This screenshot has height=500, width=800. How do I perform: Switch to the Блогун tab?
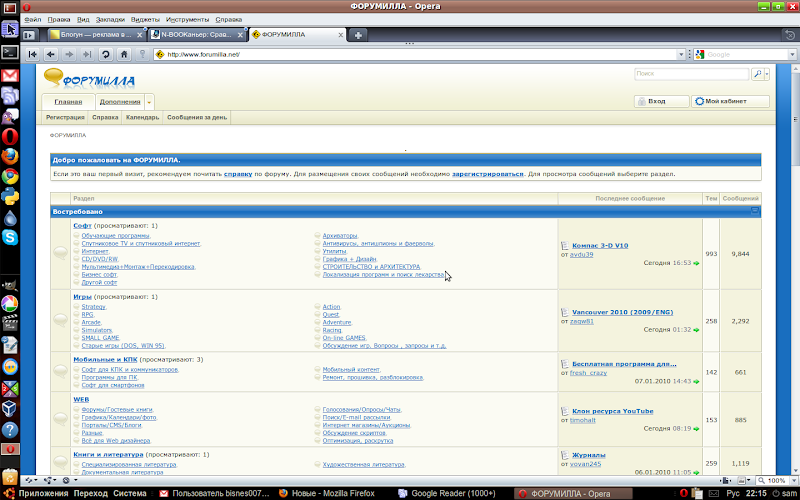96,35
